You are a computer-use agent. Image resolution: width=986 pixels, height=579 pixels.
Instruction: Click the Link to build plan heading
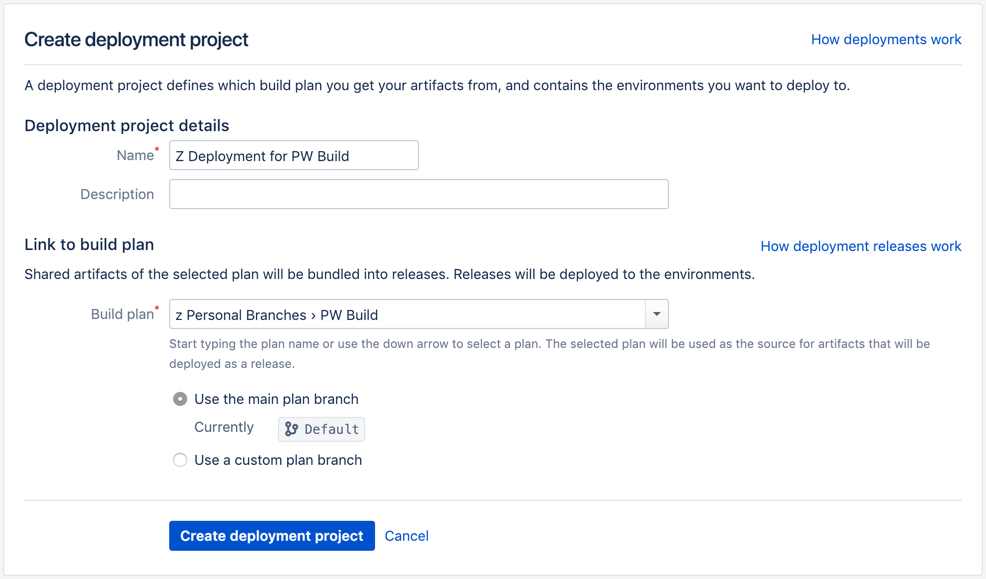pos(89,245)
